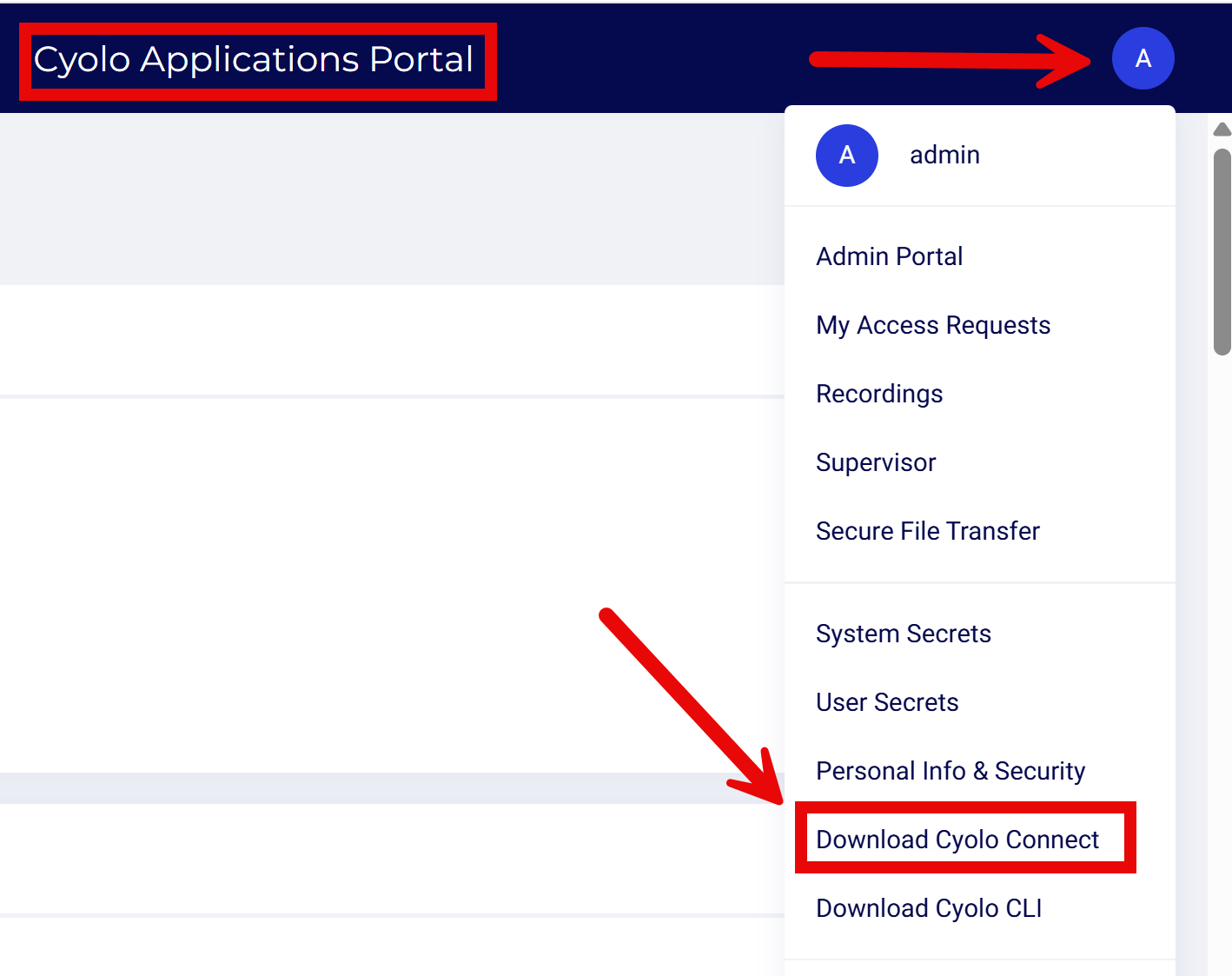
Task: Click the user avatar icon in the header
Action: click(x=1143, y=58)
